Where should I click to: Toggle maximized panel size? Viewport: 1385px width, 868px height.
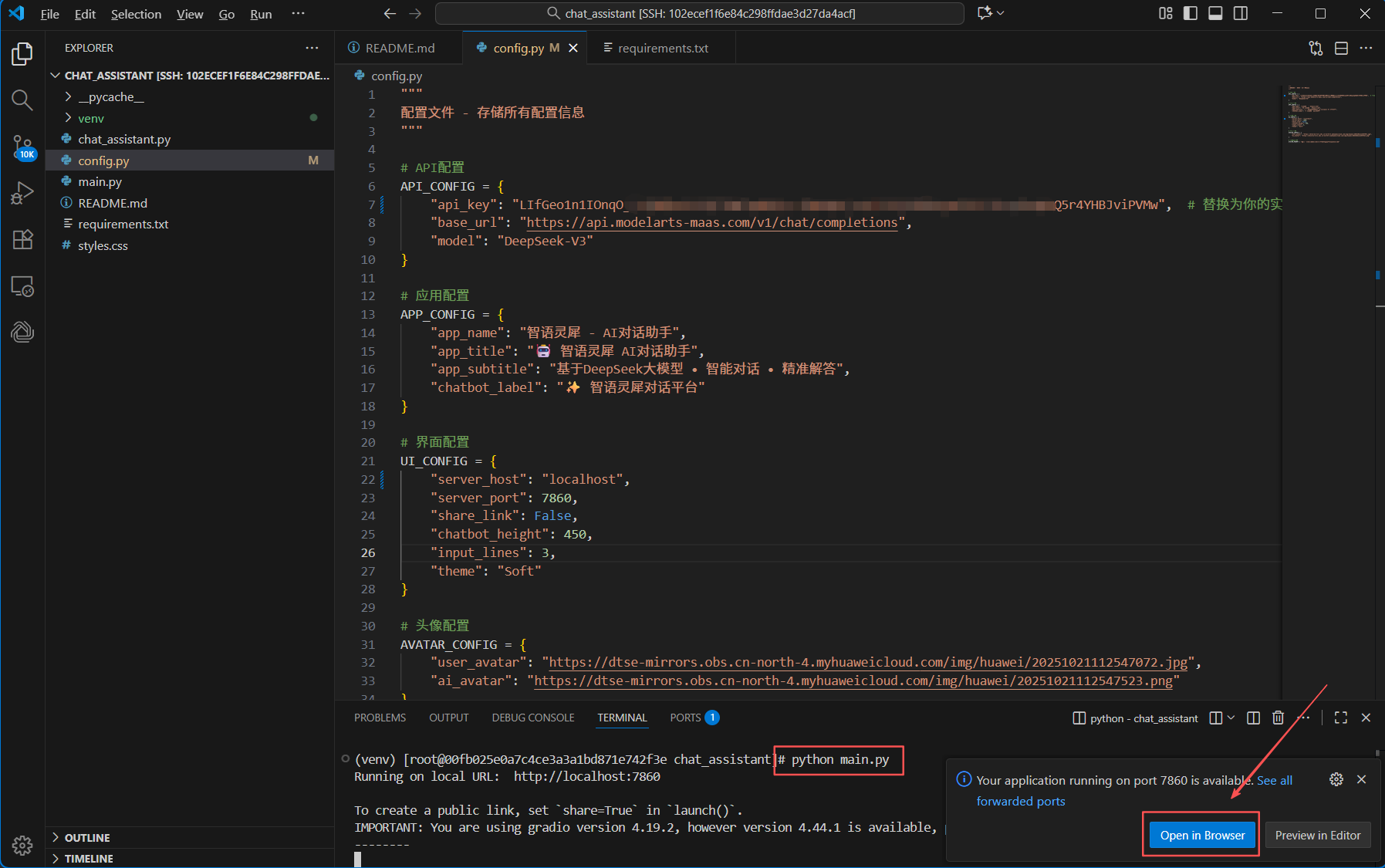1340,718
